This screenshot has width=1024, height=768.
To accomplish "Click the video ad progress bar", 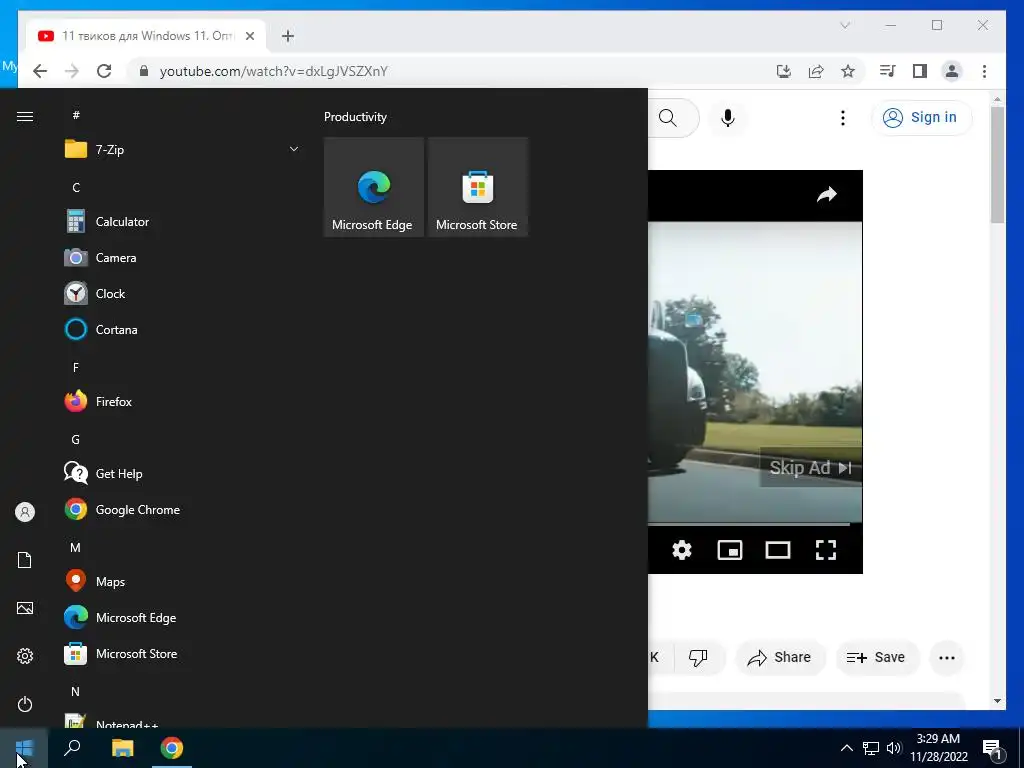I will (749, 524).
